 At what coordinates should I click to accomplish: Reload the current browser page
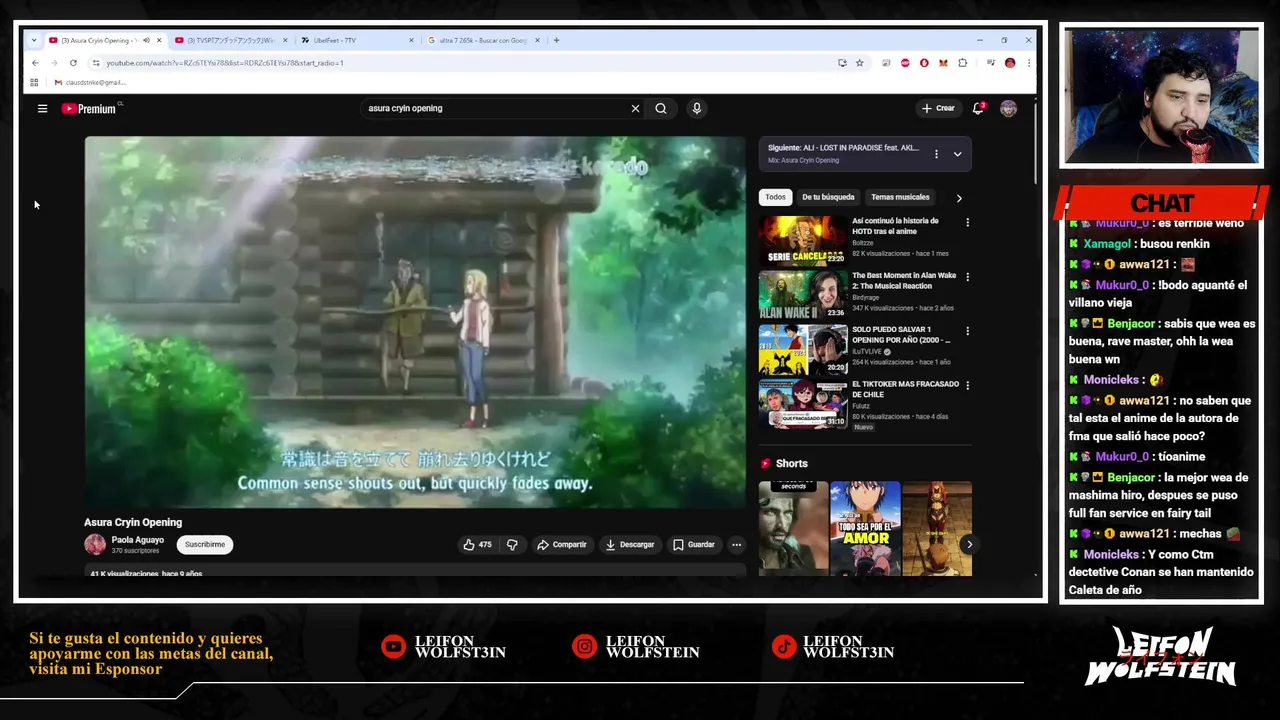coord(73,63)
